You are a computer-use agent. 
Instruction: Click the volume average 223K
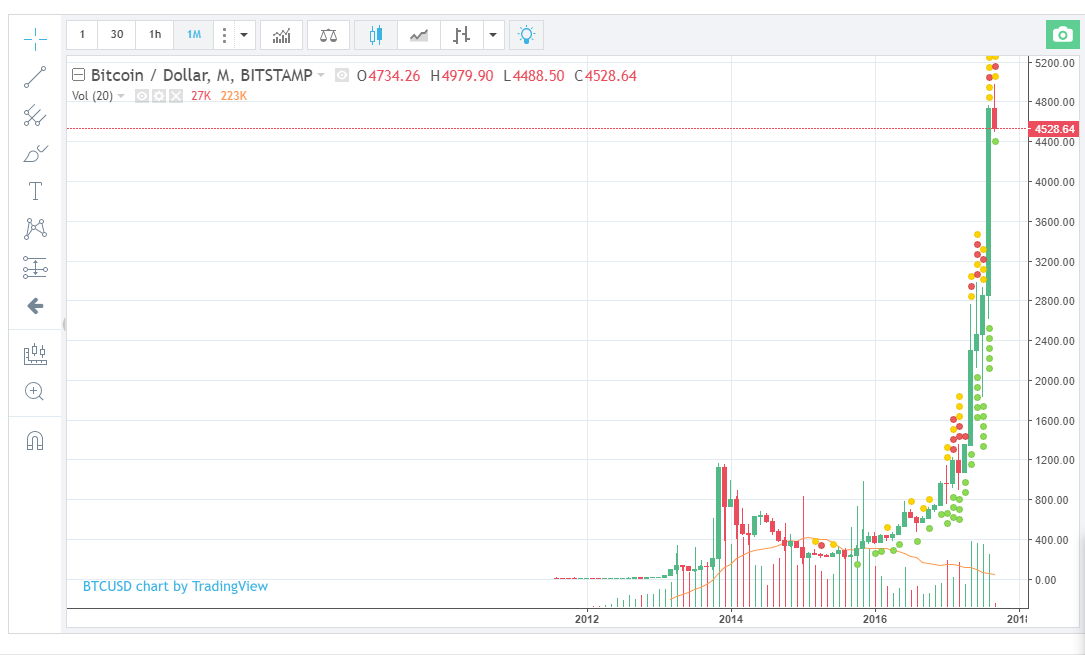coord(234,95)
